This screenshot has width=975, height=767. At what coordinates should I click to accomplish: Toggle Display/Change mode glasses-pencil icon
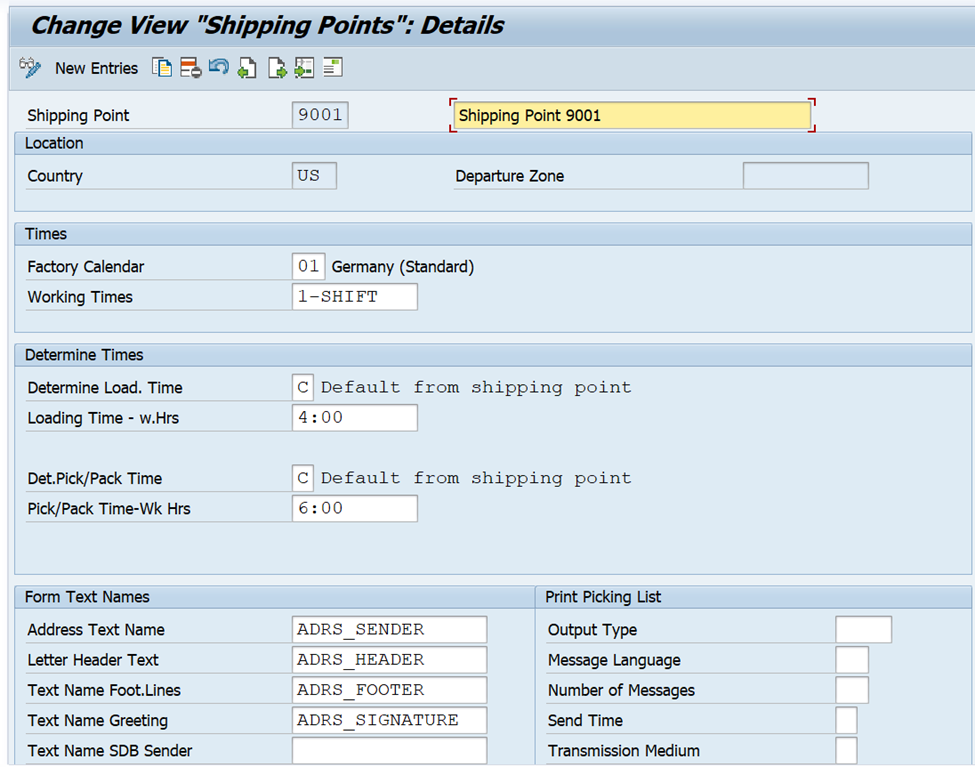point(30,67)
